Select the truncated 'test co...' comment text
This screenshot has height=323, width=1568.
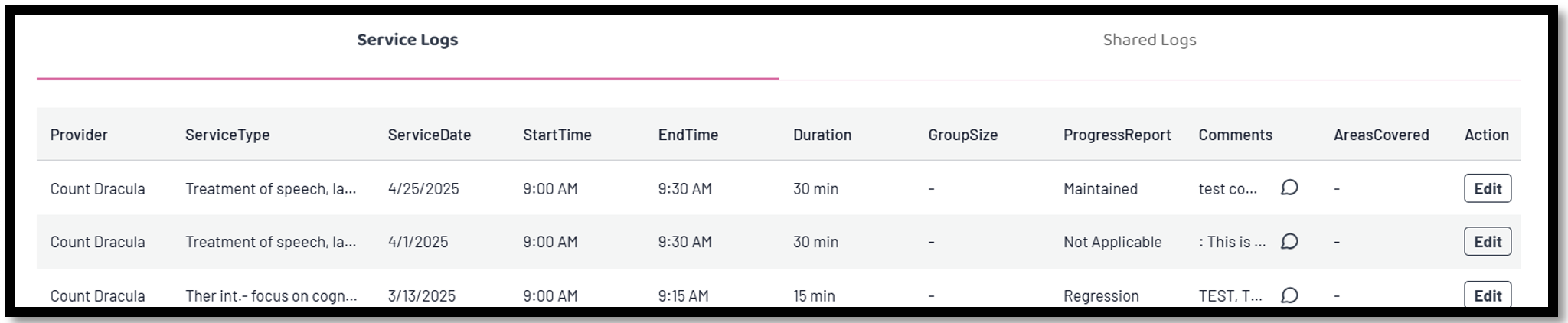point(1228,189)
